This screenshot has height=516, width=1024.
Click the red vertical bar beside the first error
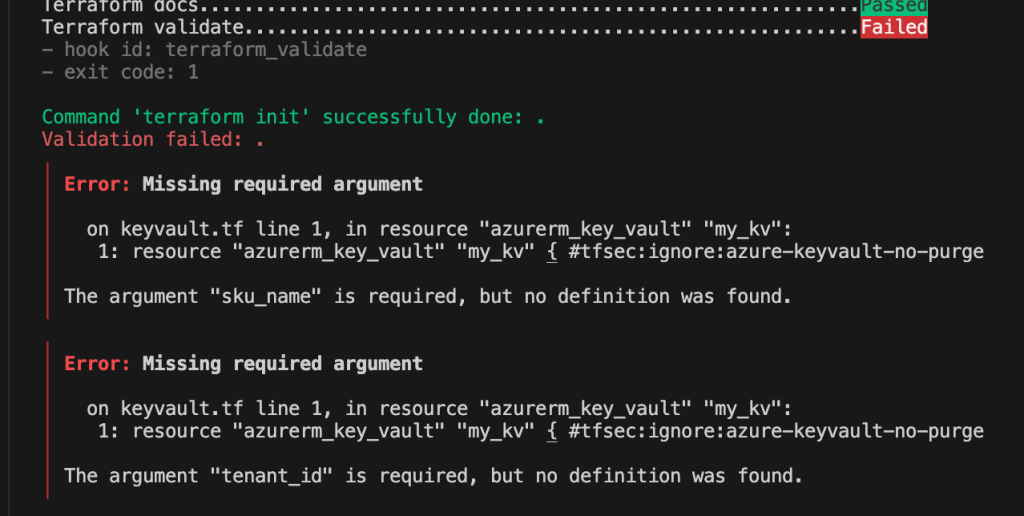point(46,240)
